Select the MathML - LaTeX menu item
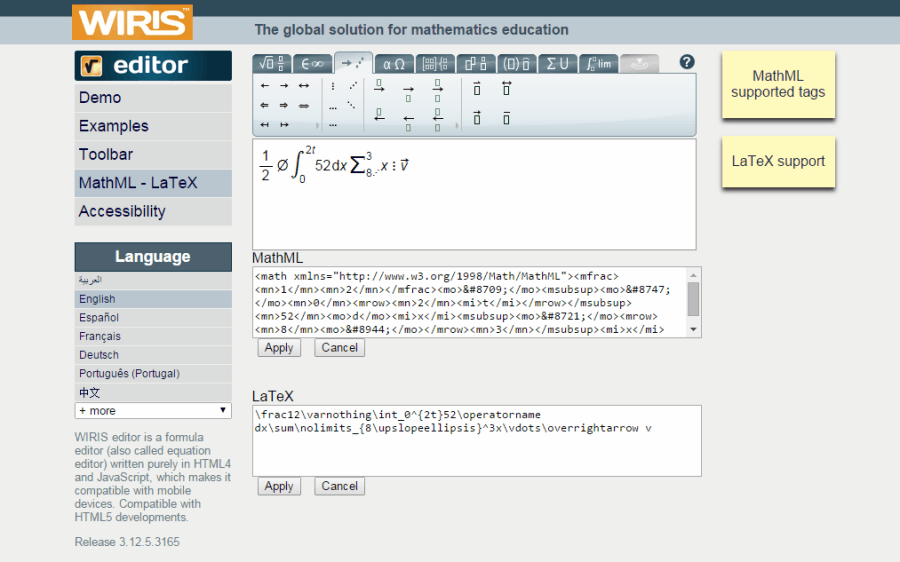 click(x=153, y=183)
